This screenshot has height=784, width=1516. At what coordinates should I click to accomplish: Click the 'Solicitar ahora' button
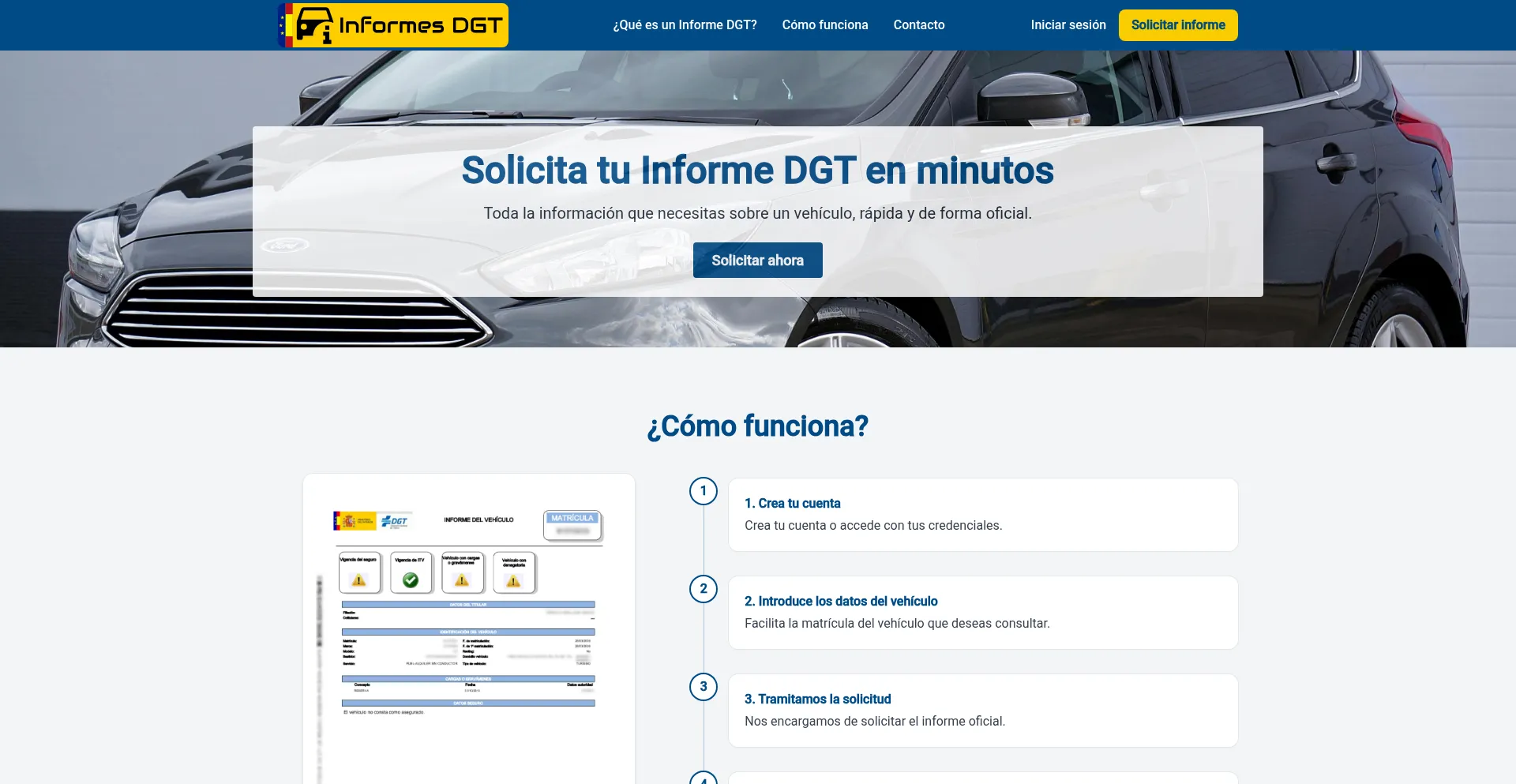(758, 261)
